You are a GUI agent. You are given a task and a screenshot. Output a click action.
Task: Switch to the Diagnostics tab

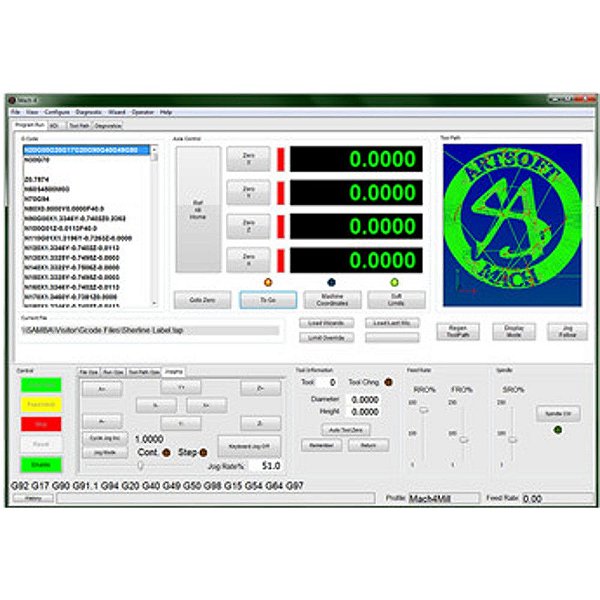click(x=108, y=126)
